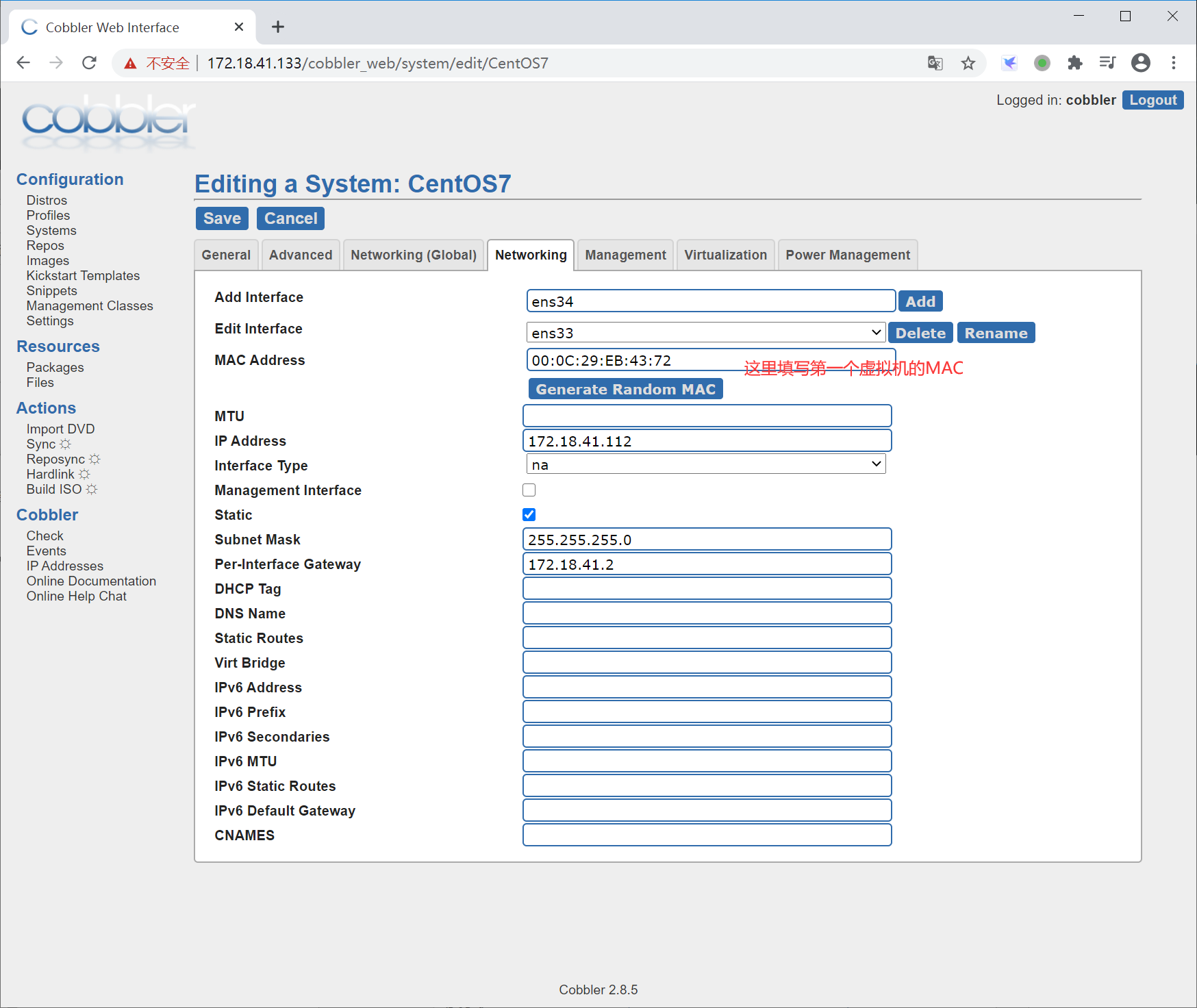Open the translate page icon

[x=935, y=63]
